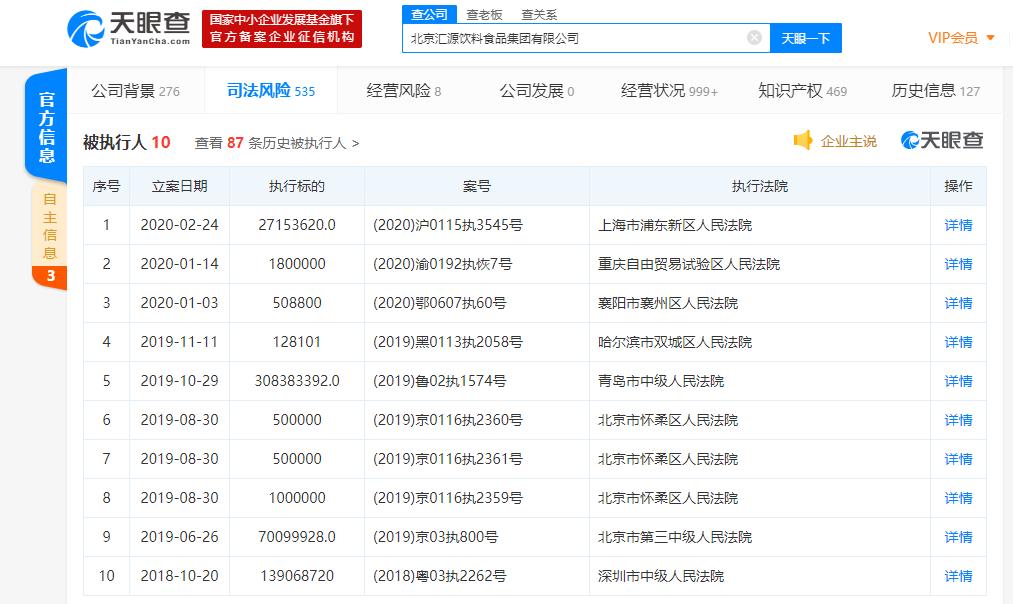Click court 深圳市中级人民法院

pyautogui.click(x=660, y=576)
